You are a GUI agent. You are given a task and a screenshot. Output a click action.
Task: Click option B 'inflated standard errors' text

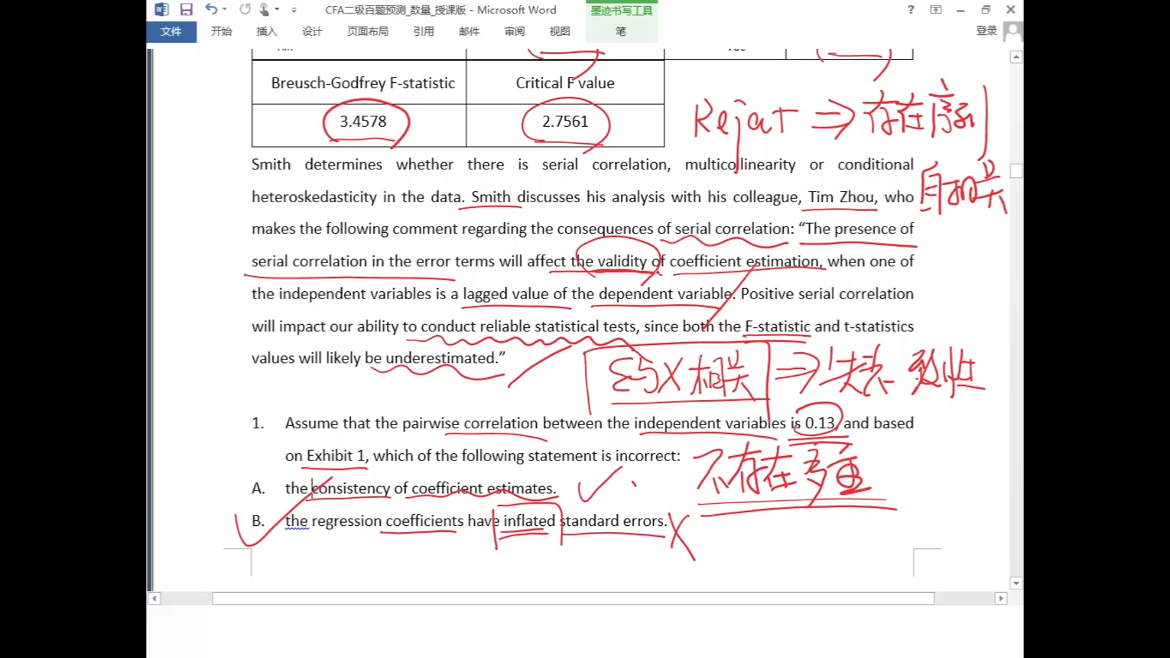tap(585, 521)
